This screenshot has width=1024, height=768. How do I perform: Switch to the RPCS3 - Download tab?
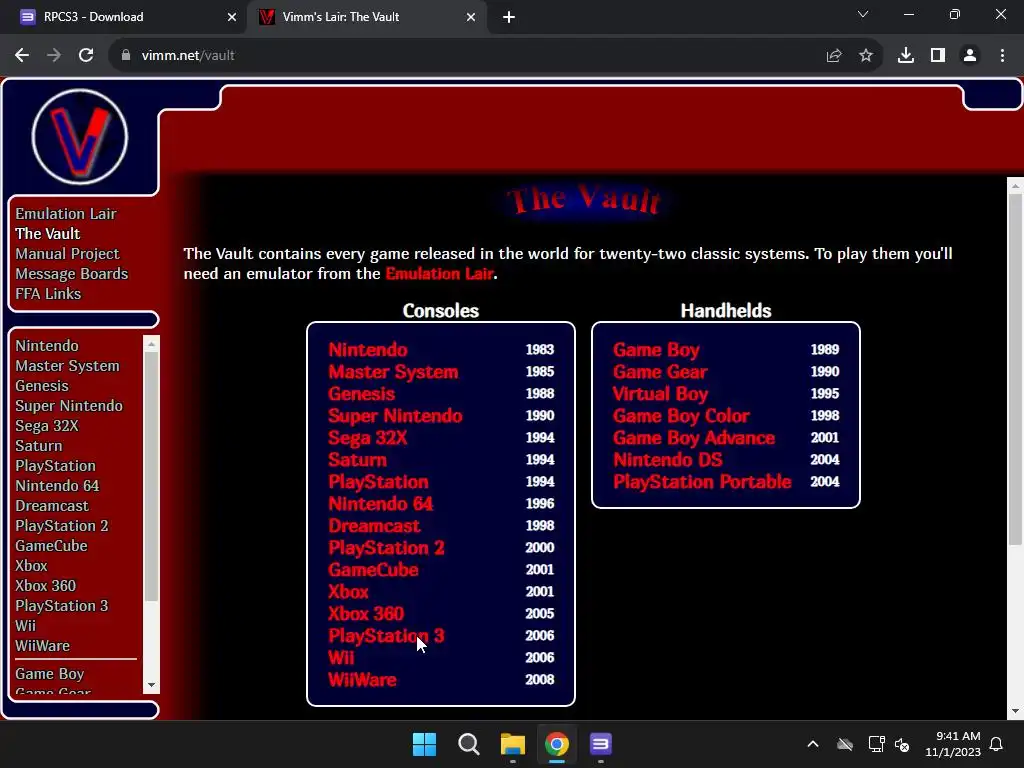(x=124, y=17)
